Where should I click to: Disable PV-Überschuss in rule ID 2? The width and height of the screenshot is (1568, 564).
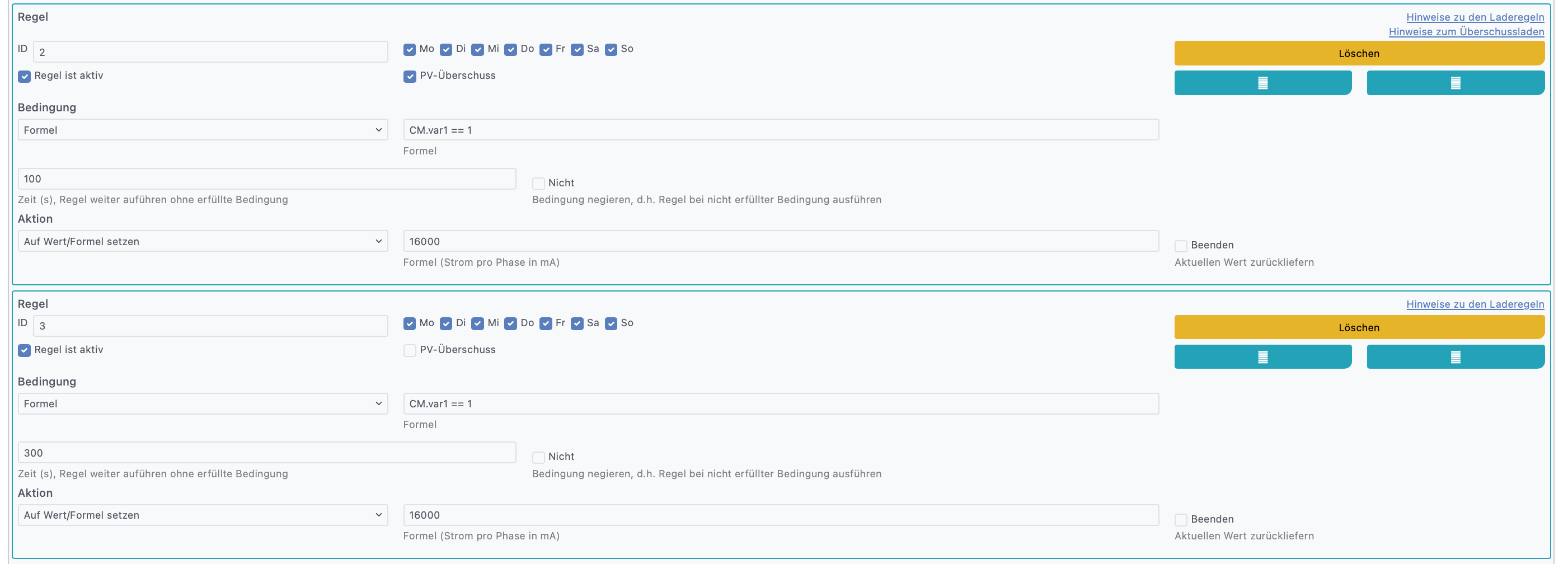410,76
